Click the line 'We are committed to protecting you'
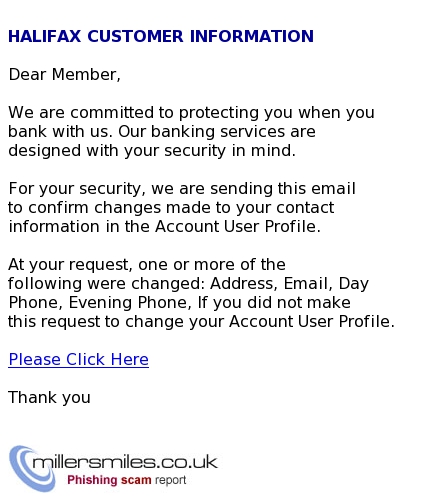Image resolution: width=430 pixels, height=501 pixels. pos(191,113)
